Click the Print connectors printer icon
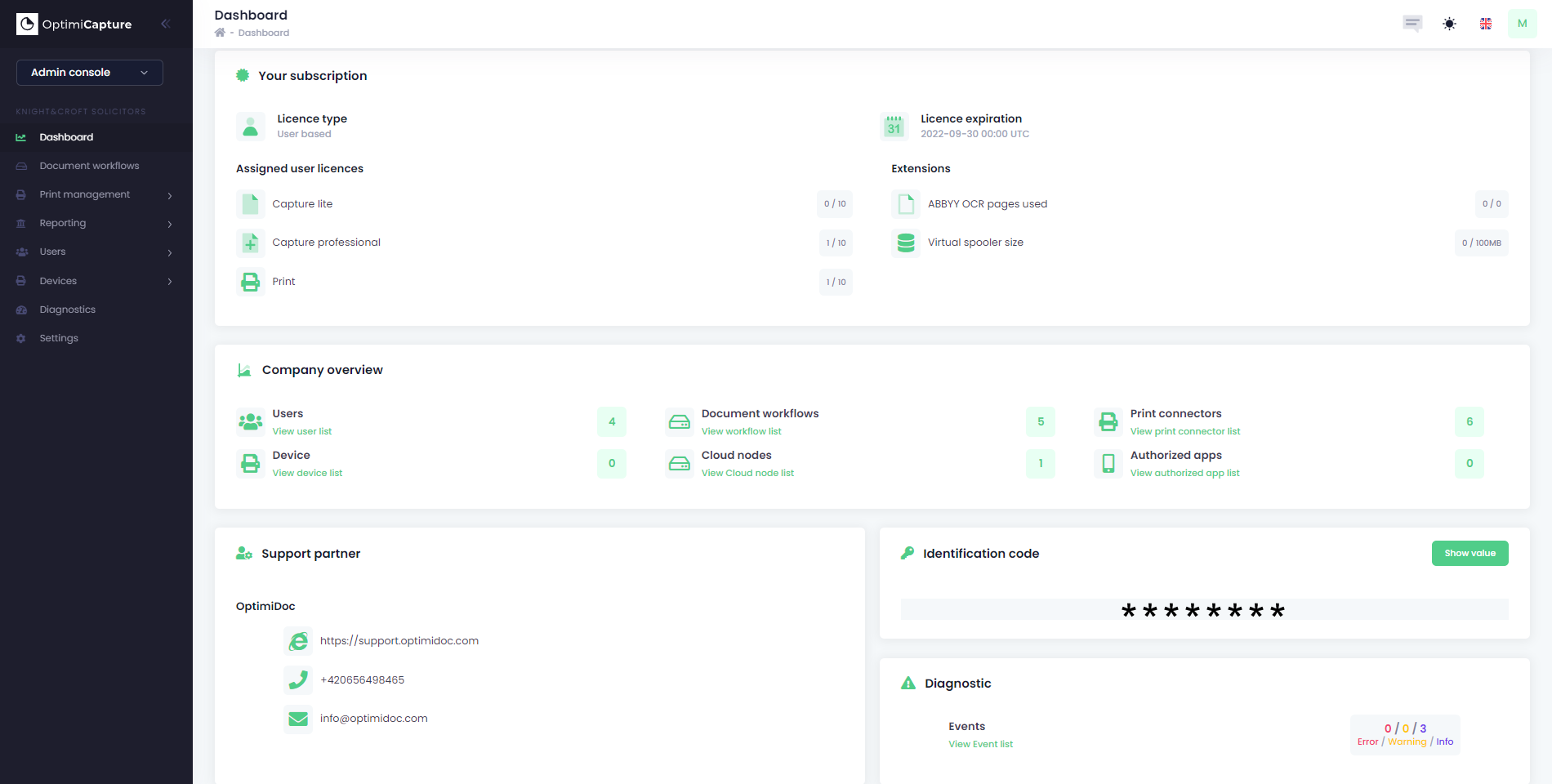 1108,421
